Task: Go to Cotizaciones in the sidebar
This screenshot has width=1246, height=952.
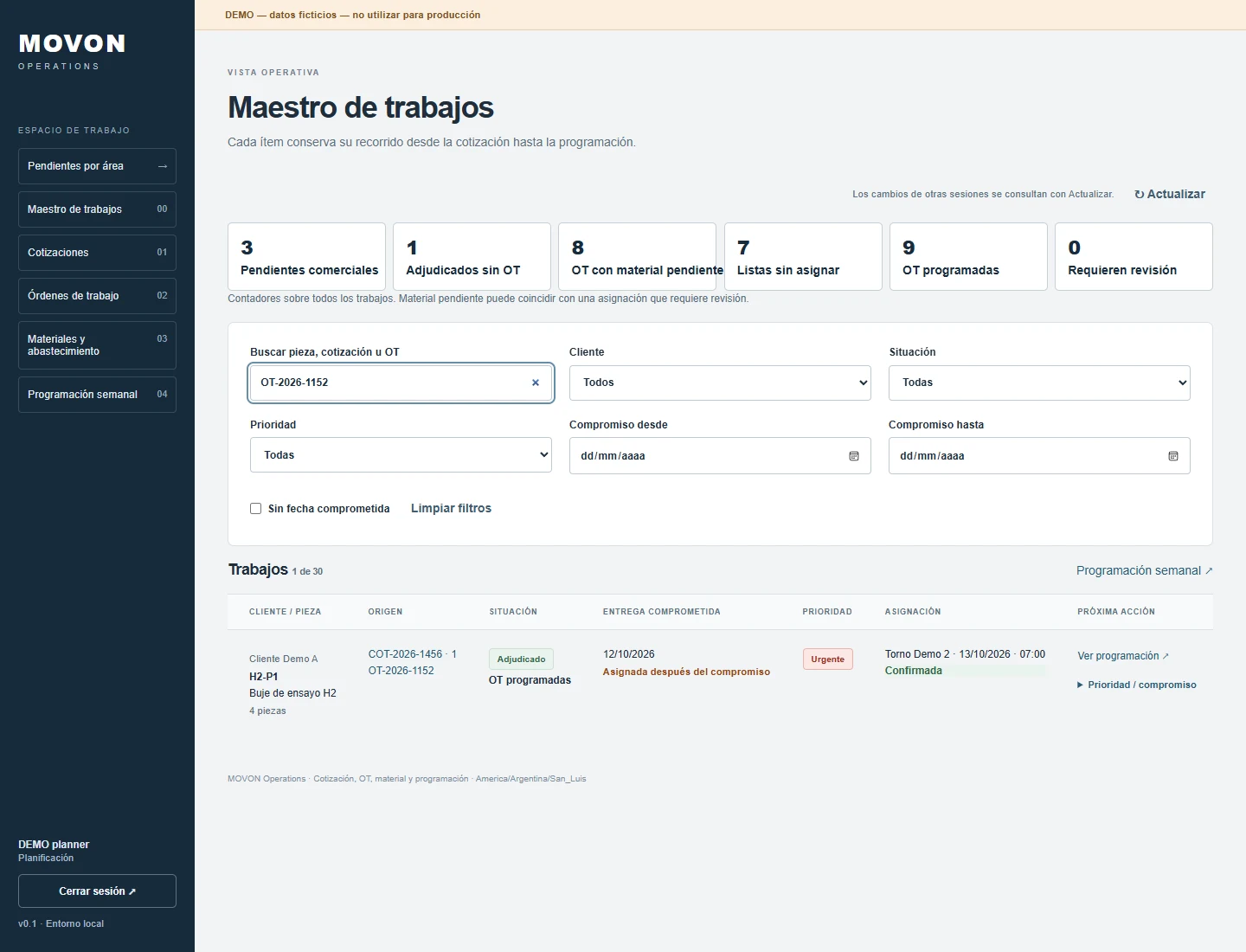Action: coord(97,253)
